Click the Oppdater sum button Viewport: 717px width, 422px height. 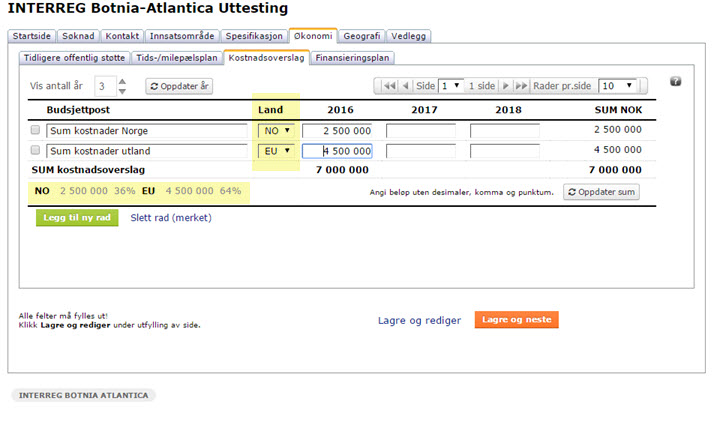point(601,192)
